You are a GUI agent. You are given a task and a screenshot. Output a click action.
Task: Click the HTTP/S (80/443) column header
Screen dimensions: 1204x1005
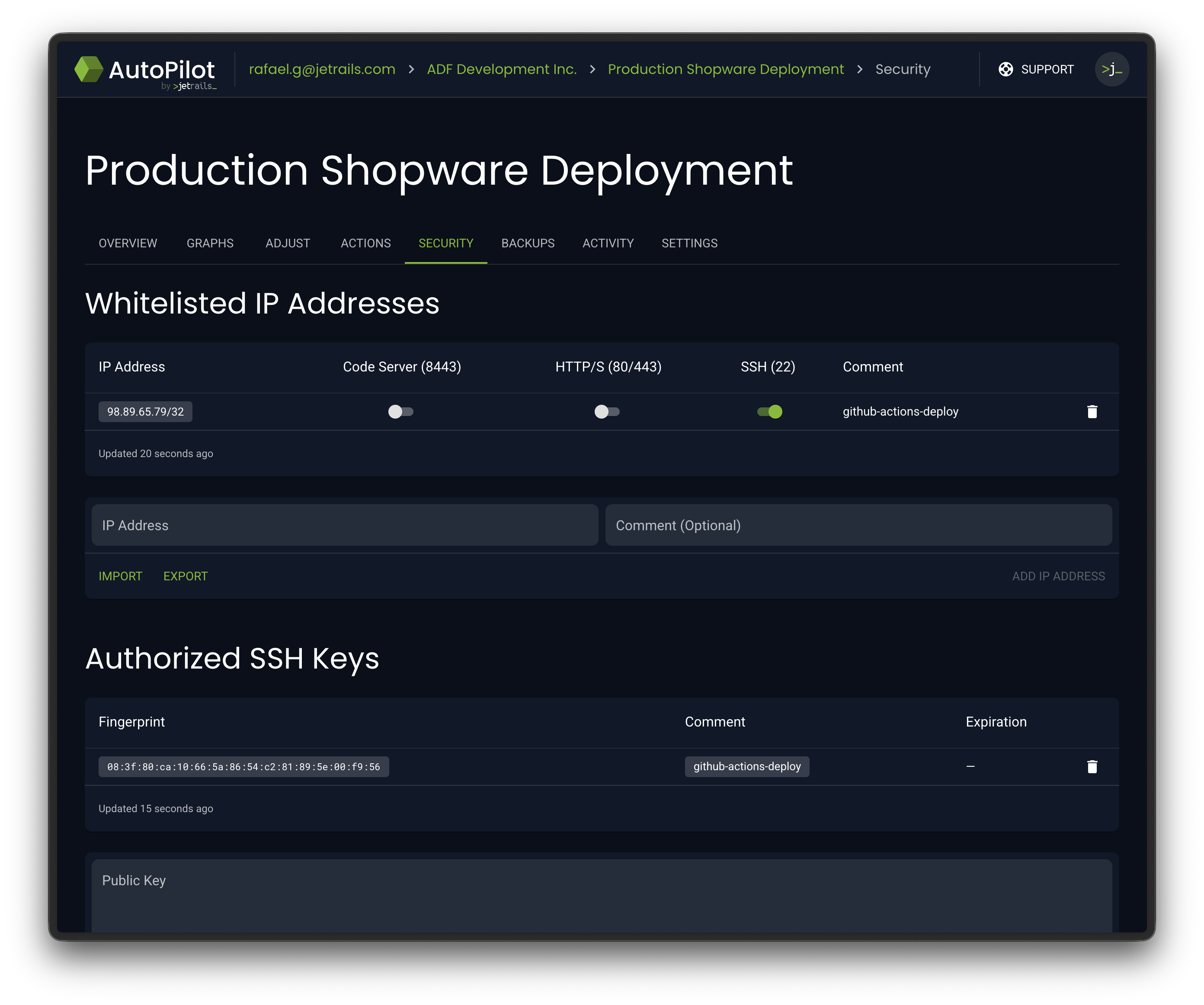pyautogui.click(x=608, y=367)
